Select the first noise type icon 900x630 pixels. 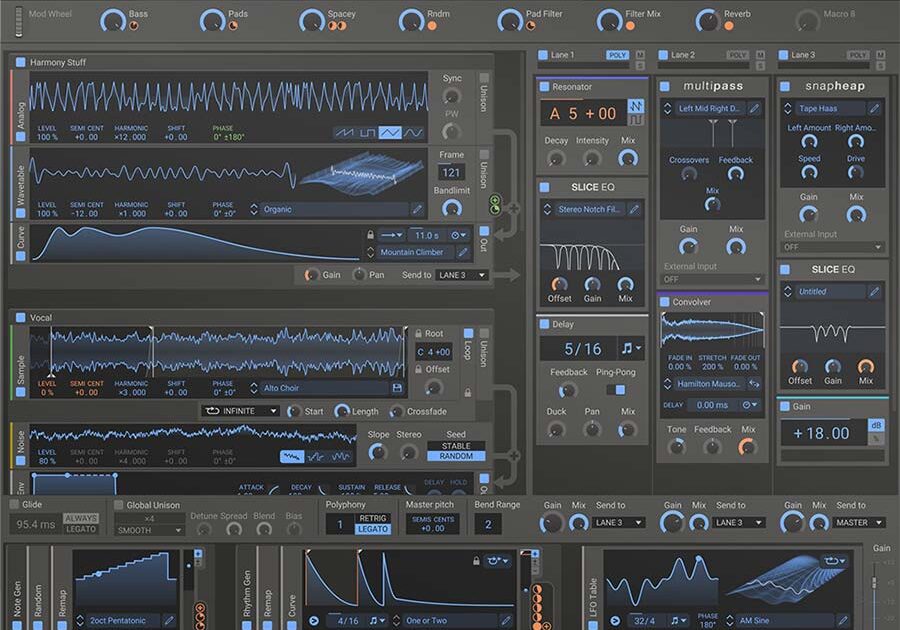[292, 457]
